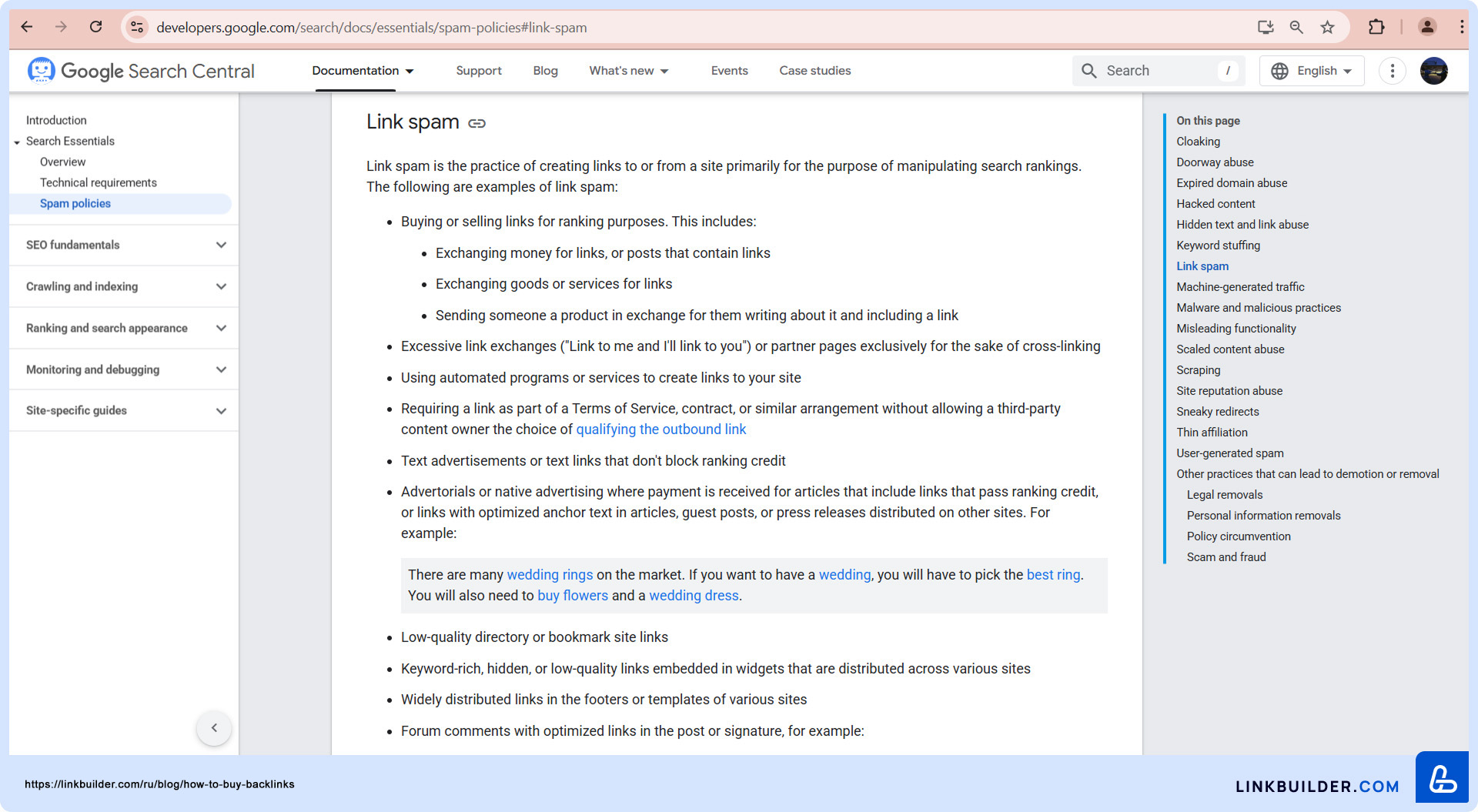Collapse the left navigation panel
Screen dimensions: 1478x812
click(214, 728)
